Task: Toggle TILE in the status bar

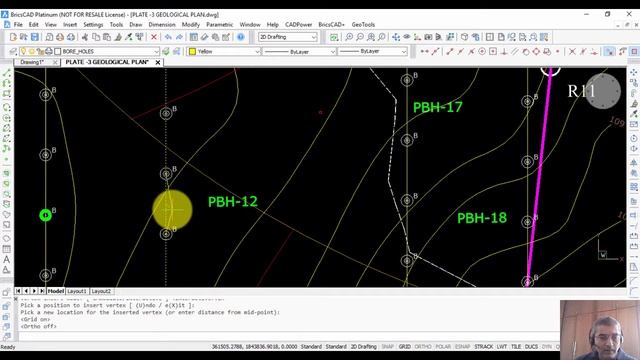Action: pyautogui.click(x=516, y=347)
